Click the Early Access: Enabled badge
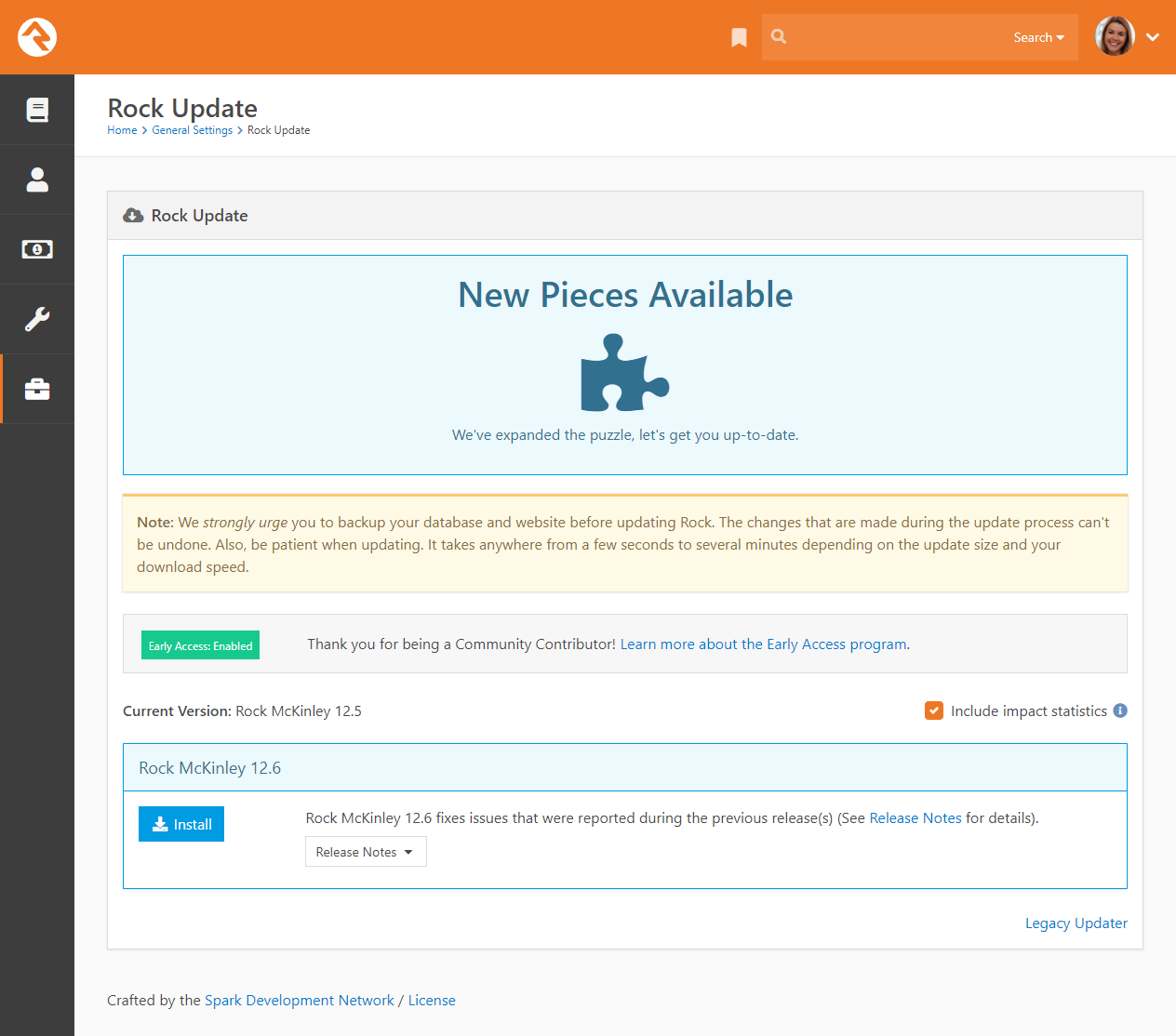Image resolution: width=1176 pixels, height=1036 pixels. tap(200, 645)
